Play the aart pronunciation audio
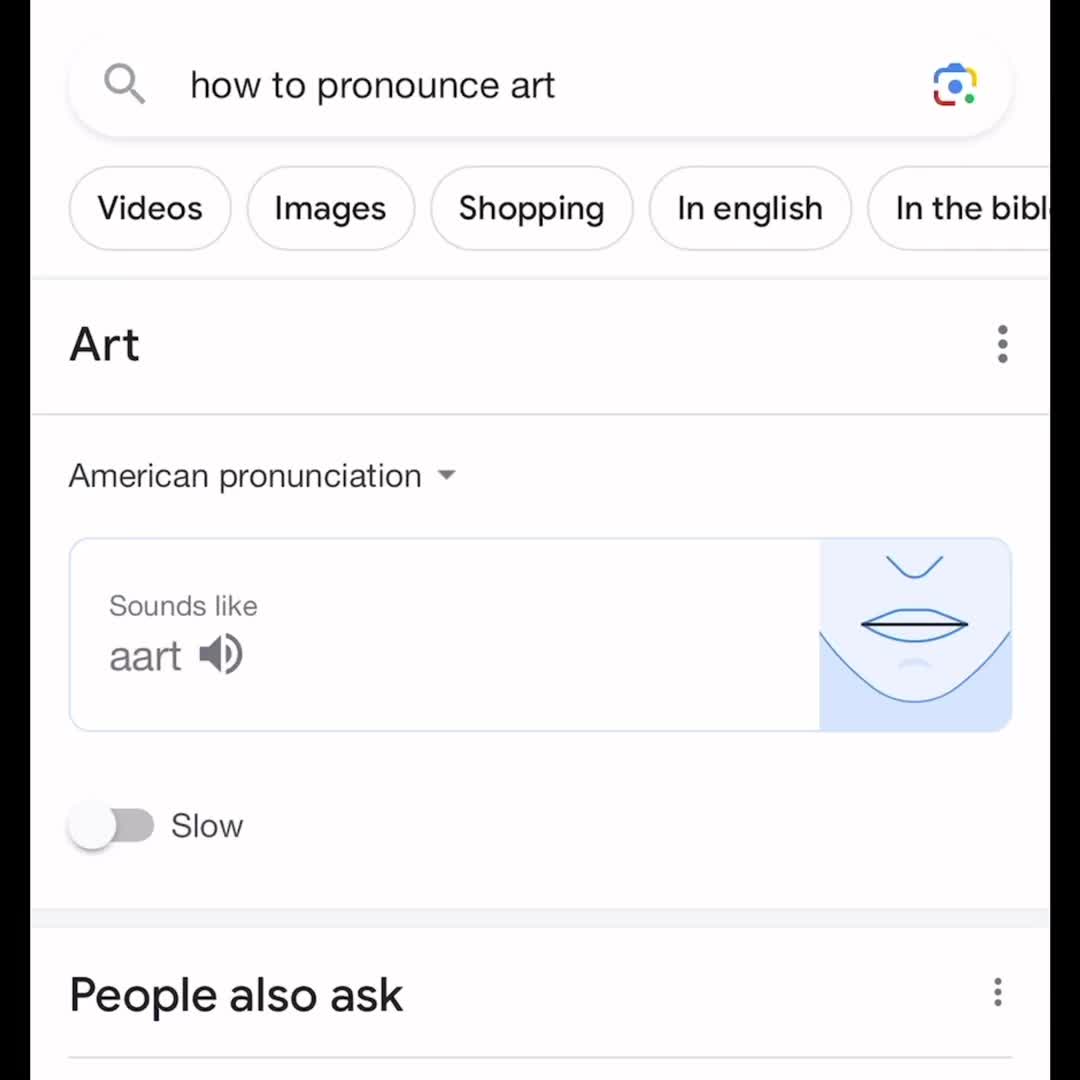1080x1080 pixels. (220, 654)
